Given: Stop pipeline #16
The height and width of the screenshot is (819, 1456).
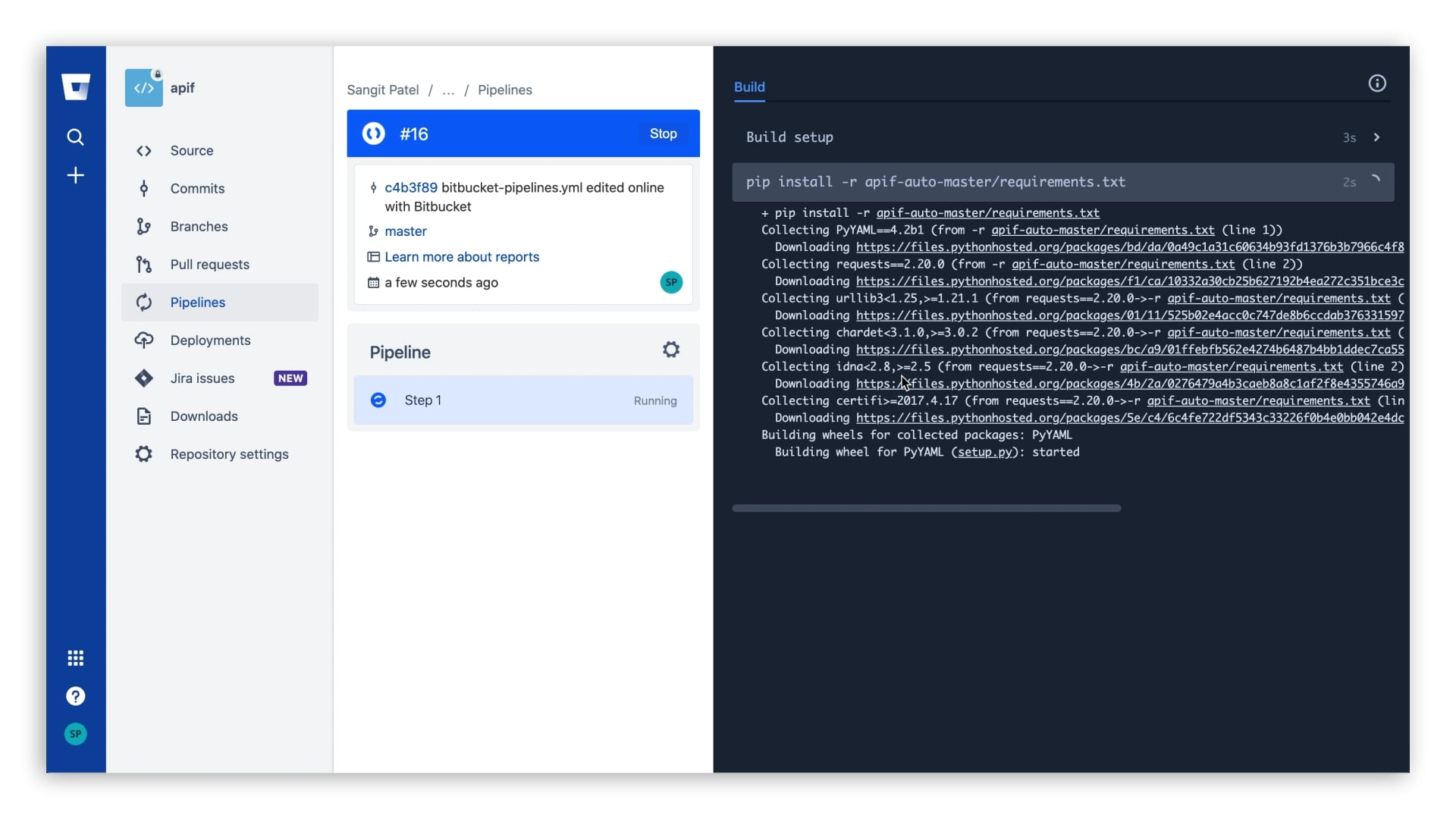Looking at the screenshot, I should [x=663, y=133].
